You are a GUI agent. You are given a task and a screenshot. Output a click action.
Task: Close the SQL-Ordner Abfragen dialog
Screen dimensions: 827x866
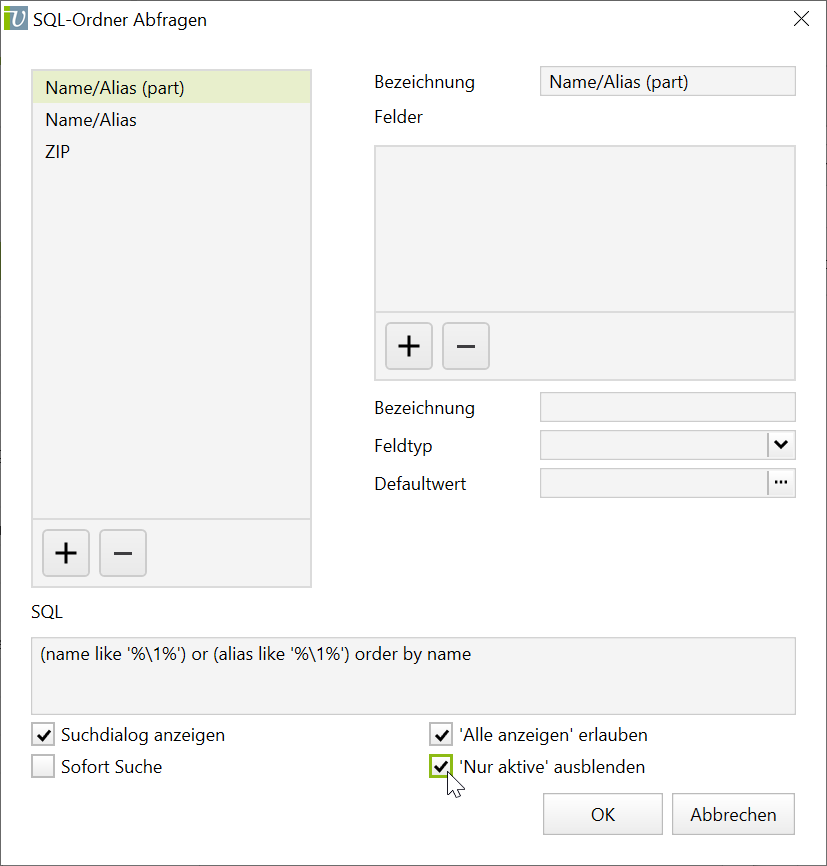pos(801,18)
